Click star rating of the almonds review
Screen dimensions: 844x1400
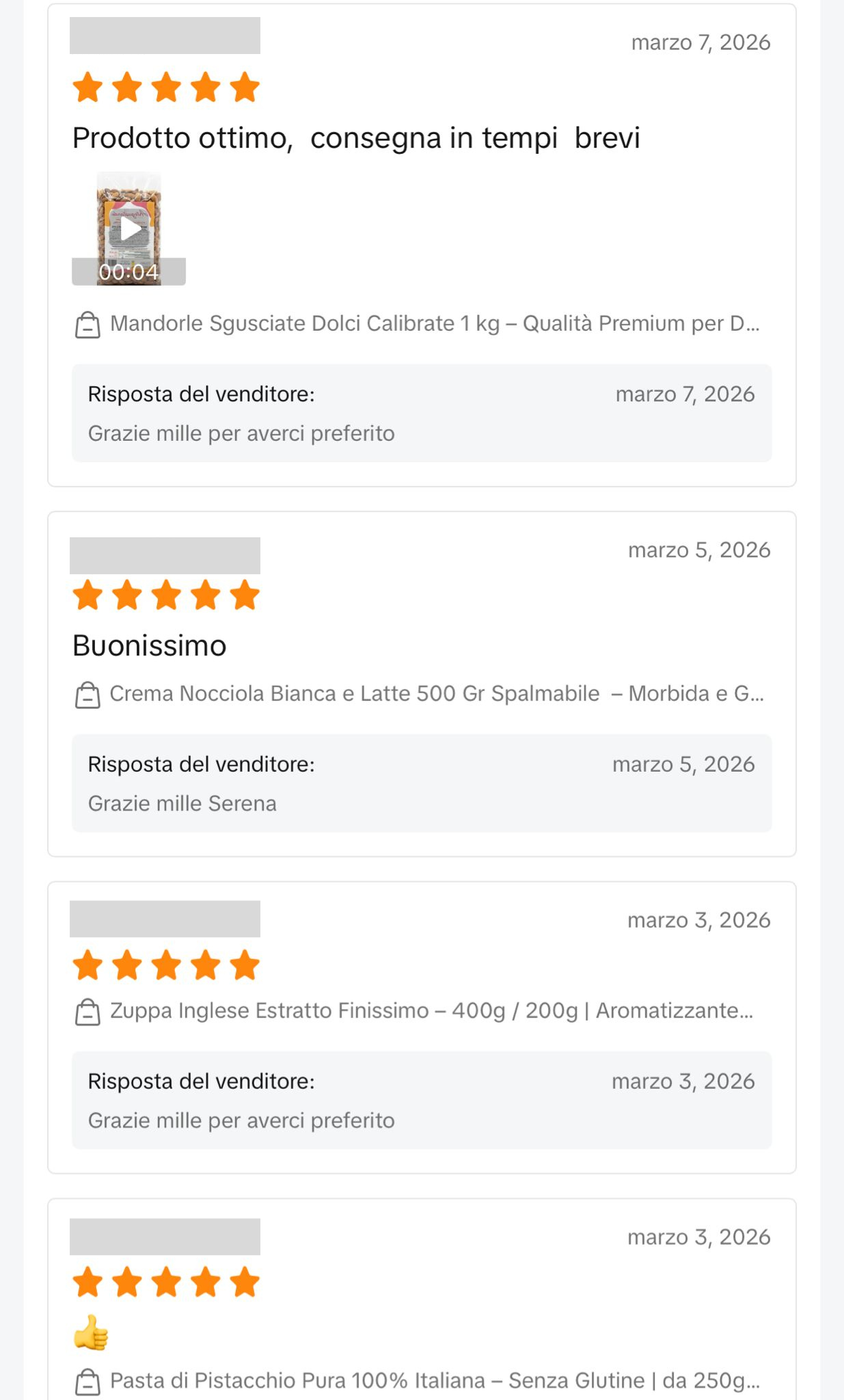(x=166, y=87)
